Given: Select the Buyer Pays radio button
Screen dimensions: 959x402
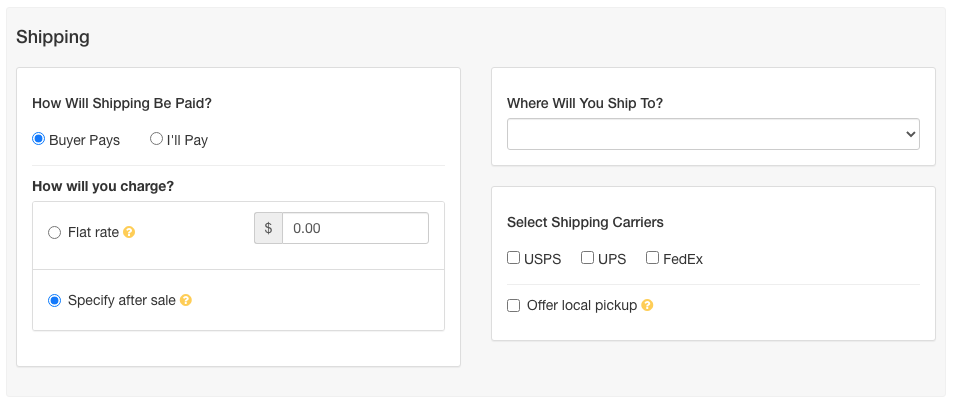Looking at the screenshot, I should (39, 139).
